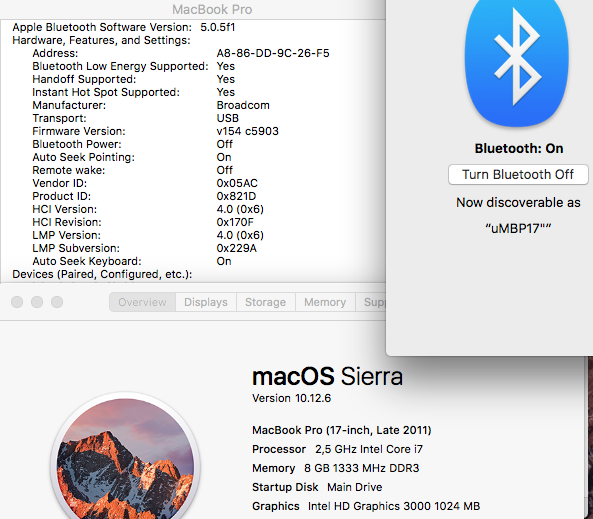The height and width of the screenshot is (519, 593).
Task: Click the LMP Subversion 0x229A value
Action: point(236,248)
